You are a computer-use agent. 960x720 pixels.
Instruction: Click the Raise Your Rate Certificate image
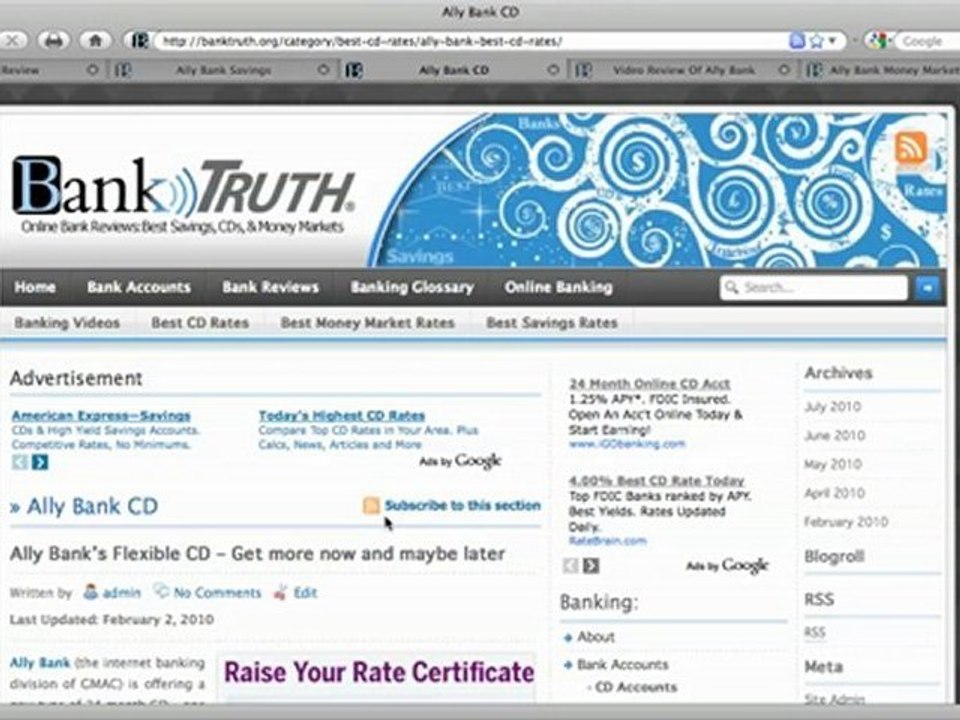(x=377, y=678)
